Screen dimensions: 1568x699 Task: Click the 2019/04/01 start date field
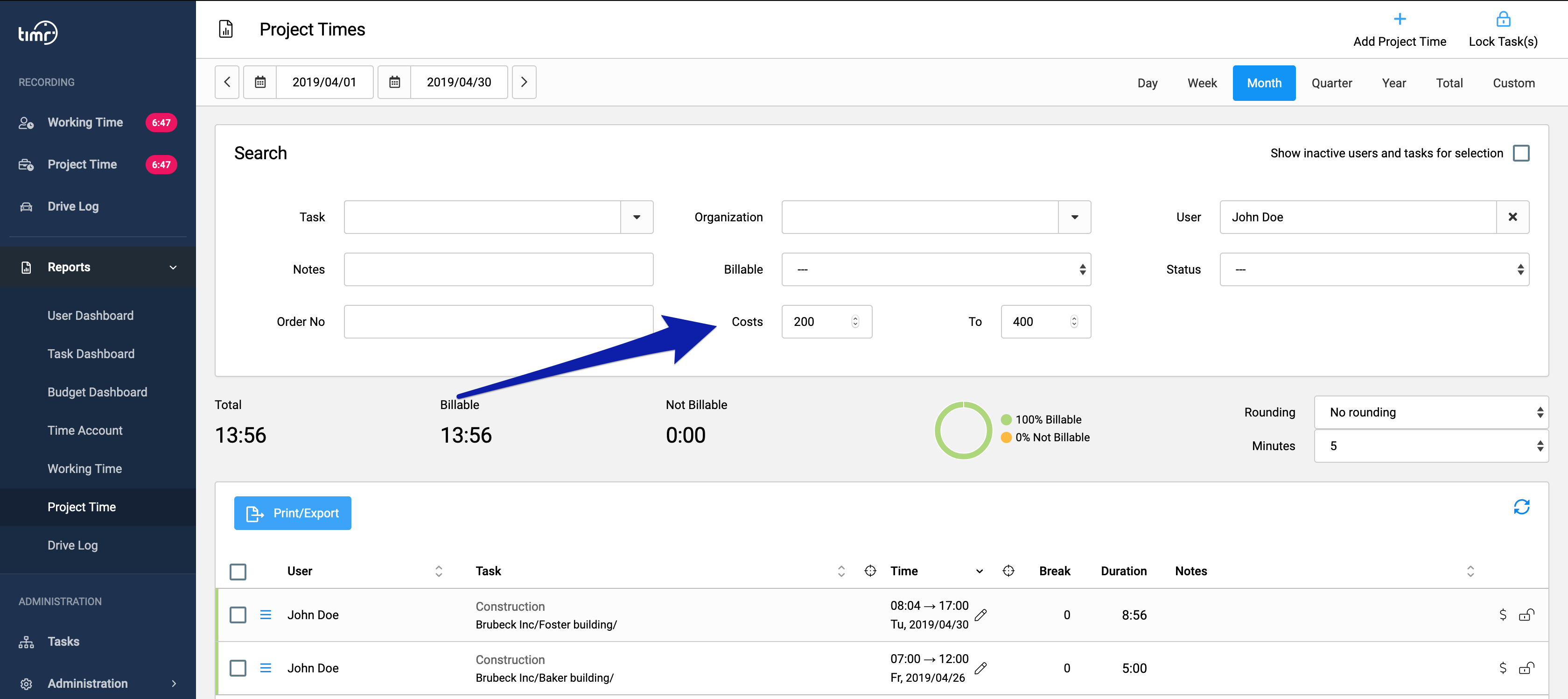tap(324, 82)
